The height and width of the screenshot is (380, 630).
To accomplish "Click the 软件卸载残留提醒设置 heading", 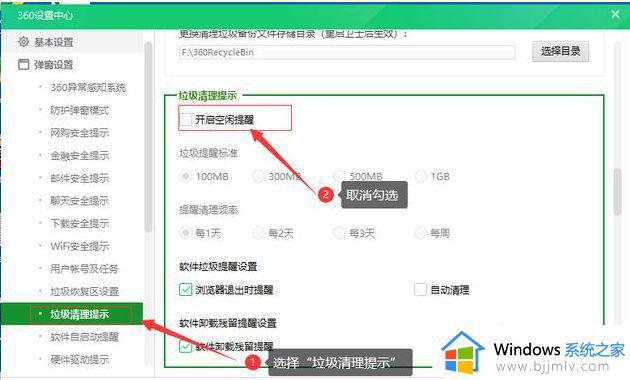I will tap(228, 323).
